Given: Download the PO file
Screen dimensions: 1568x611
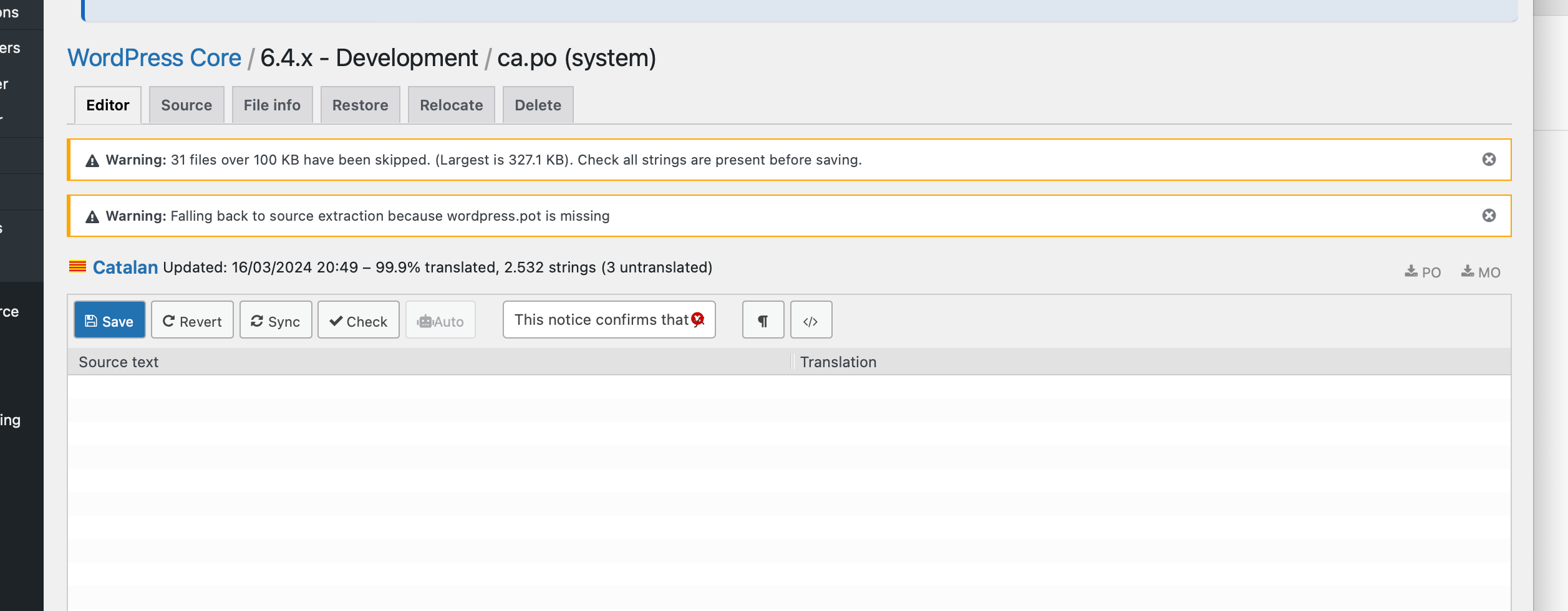Looking at the screenshot, I should click(1423, 272).
